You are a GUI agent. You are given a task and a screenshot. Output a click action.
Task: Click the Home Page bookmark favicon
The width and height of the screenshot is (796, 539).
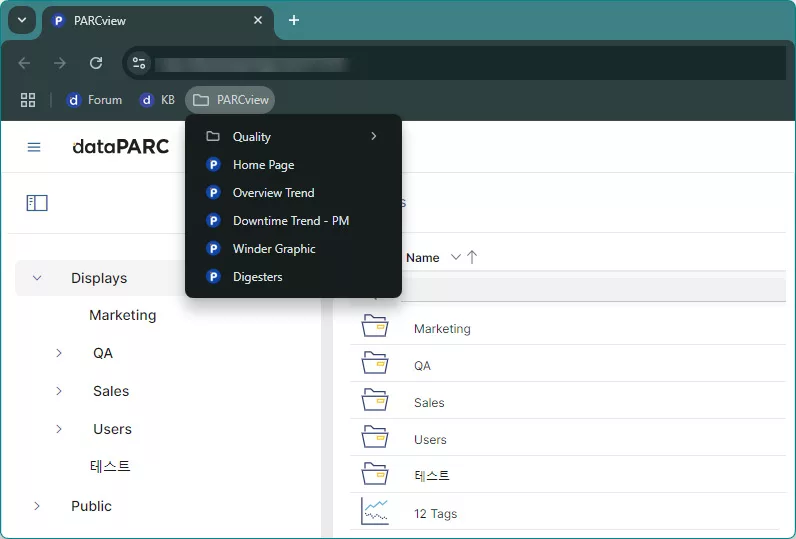(213, 165)
